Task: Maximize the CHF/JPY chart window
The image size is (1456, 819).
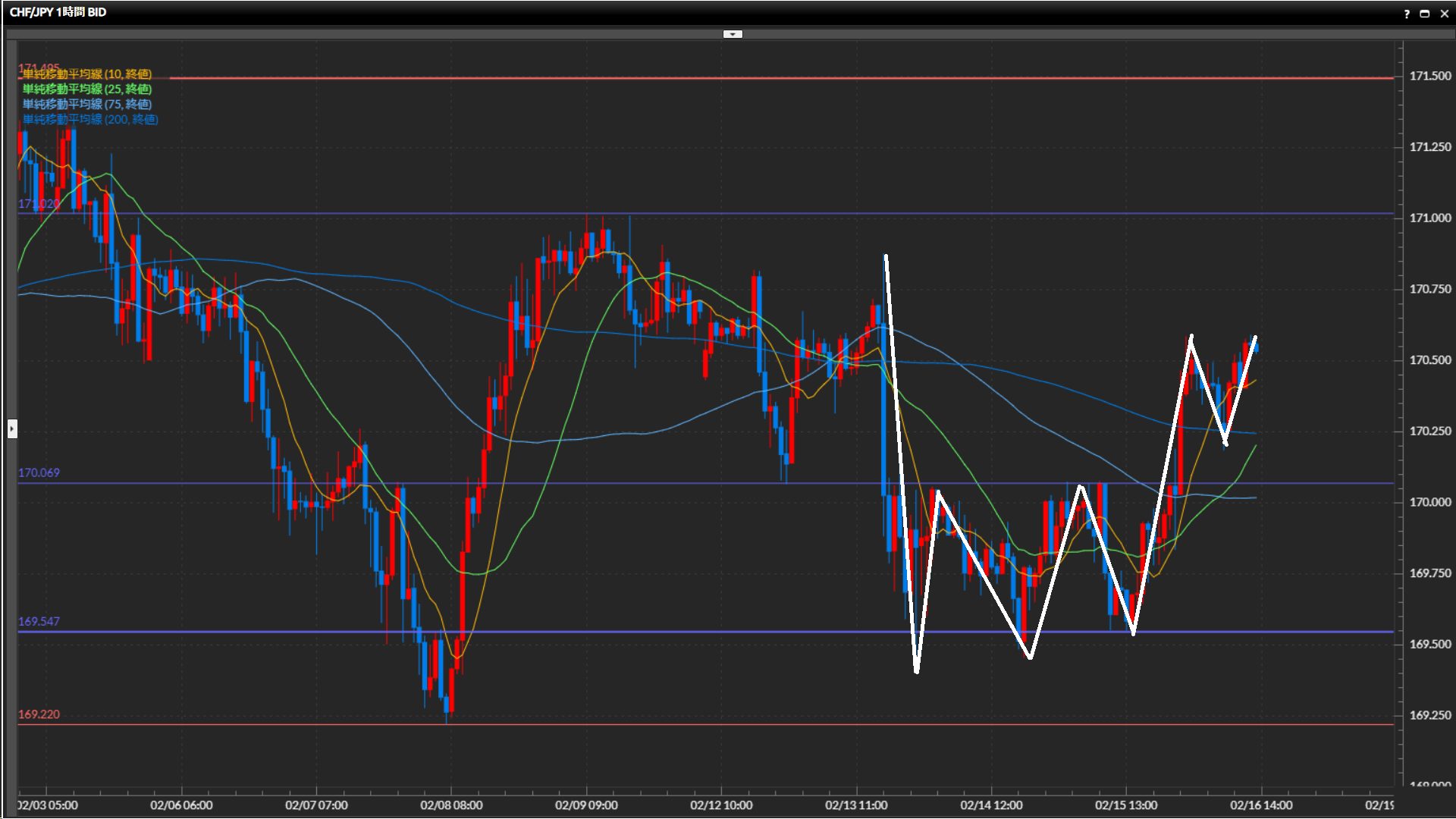Action: click(1425, 14)
